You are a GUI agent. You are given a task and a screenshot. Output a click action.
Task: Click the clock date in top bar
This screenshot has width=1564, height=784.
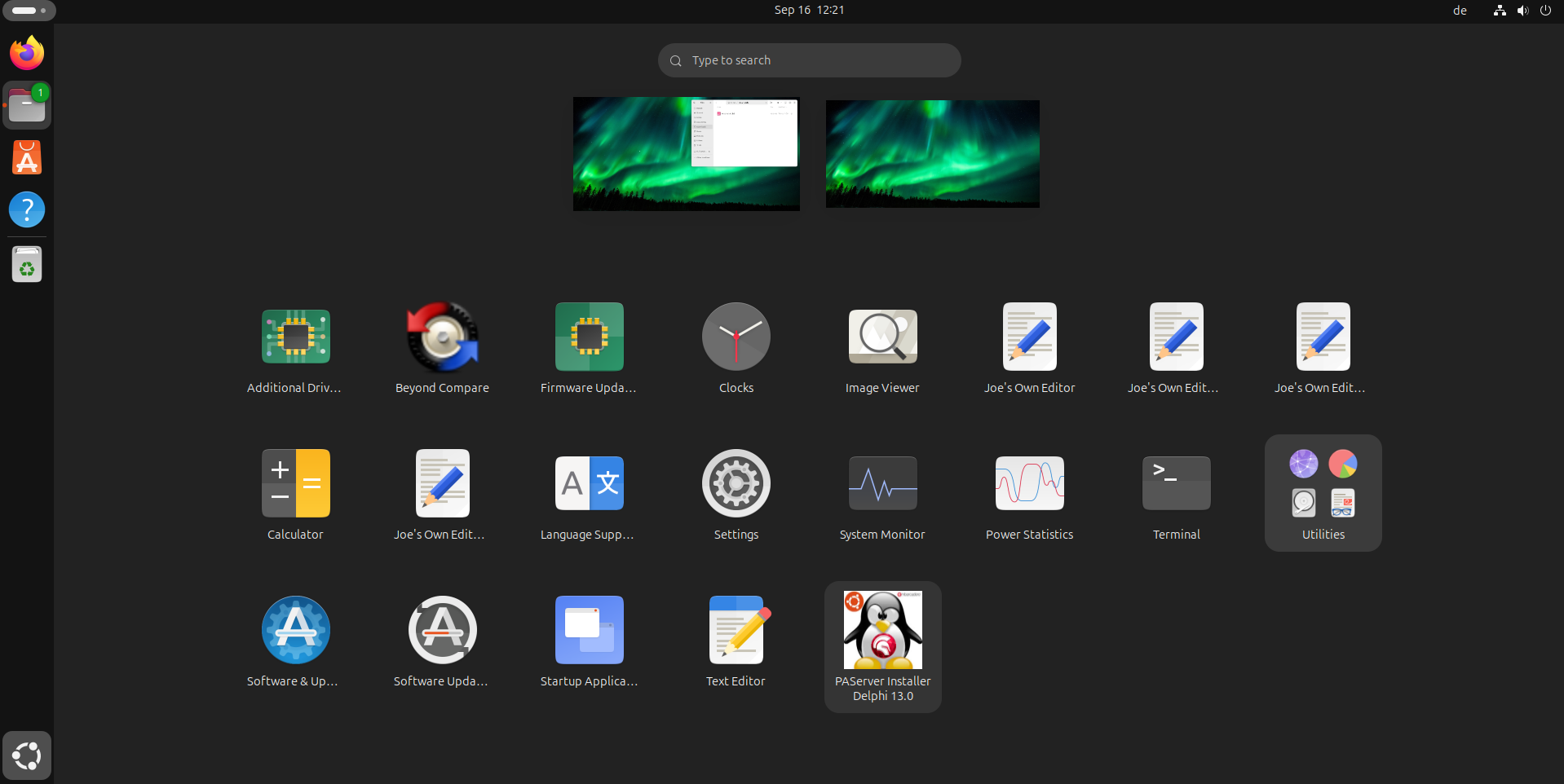[809, 11]
